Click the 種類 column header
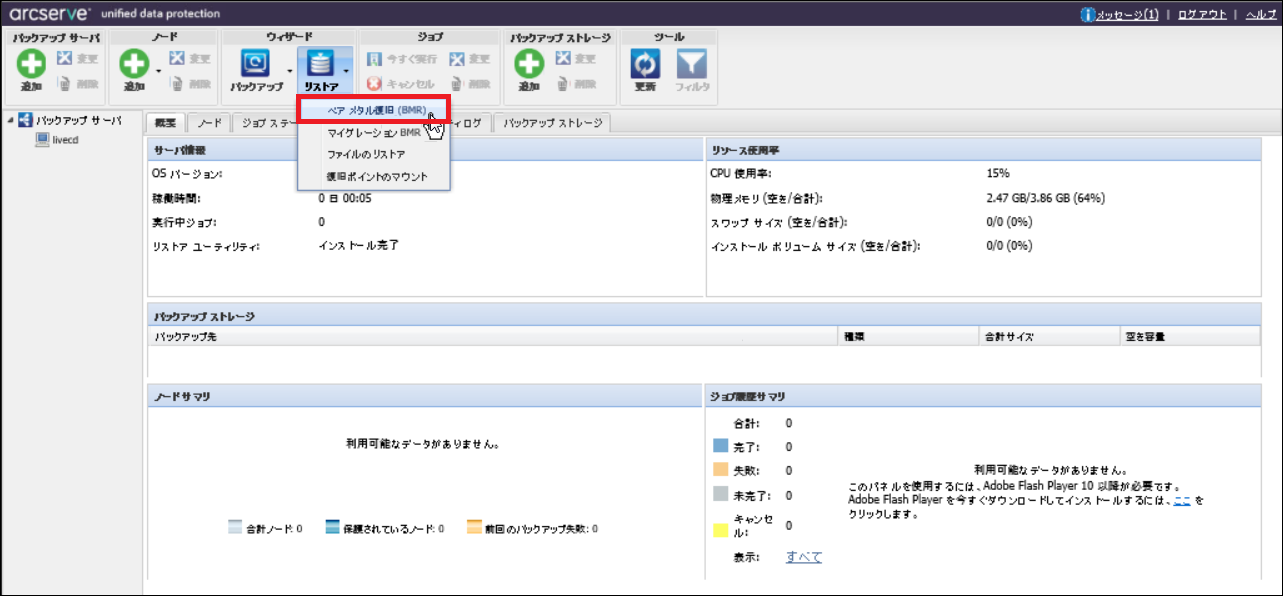This screenshot has height=596, width=1283. 907,336
